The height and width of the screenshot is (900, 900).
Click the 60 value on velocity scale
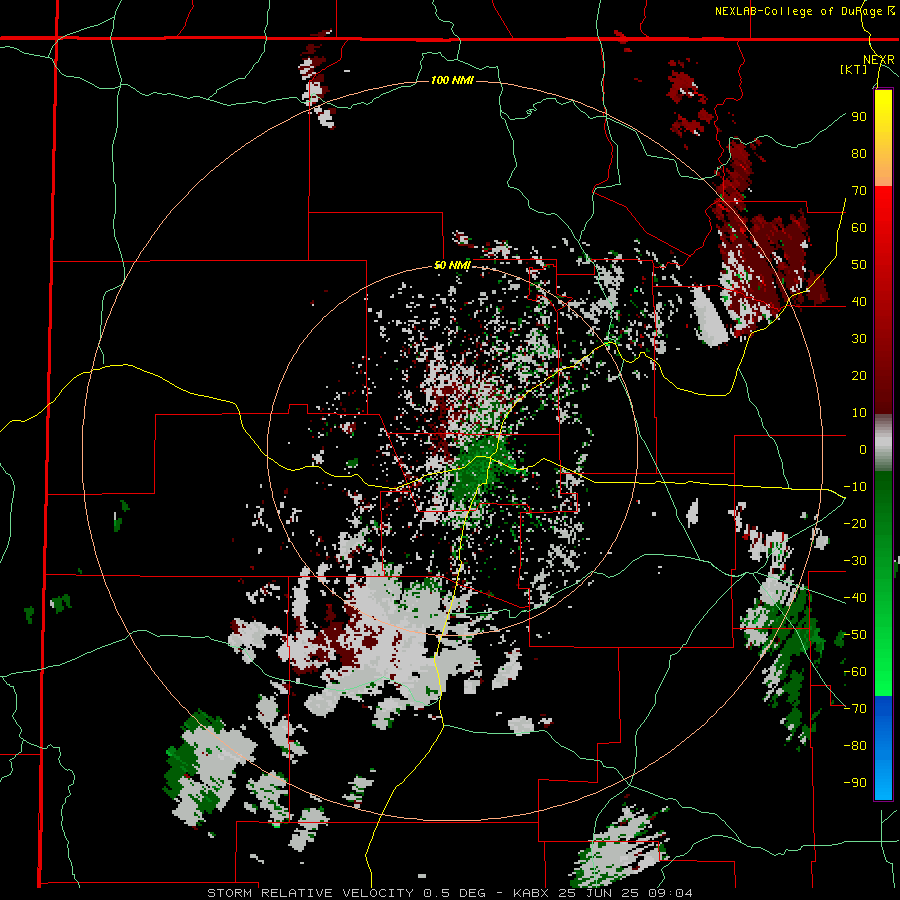click(x=859, y=228)
